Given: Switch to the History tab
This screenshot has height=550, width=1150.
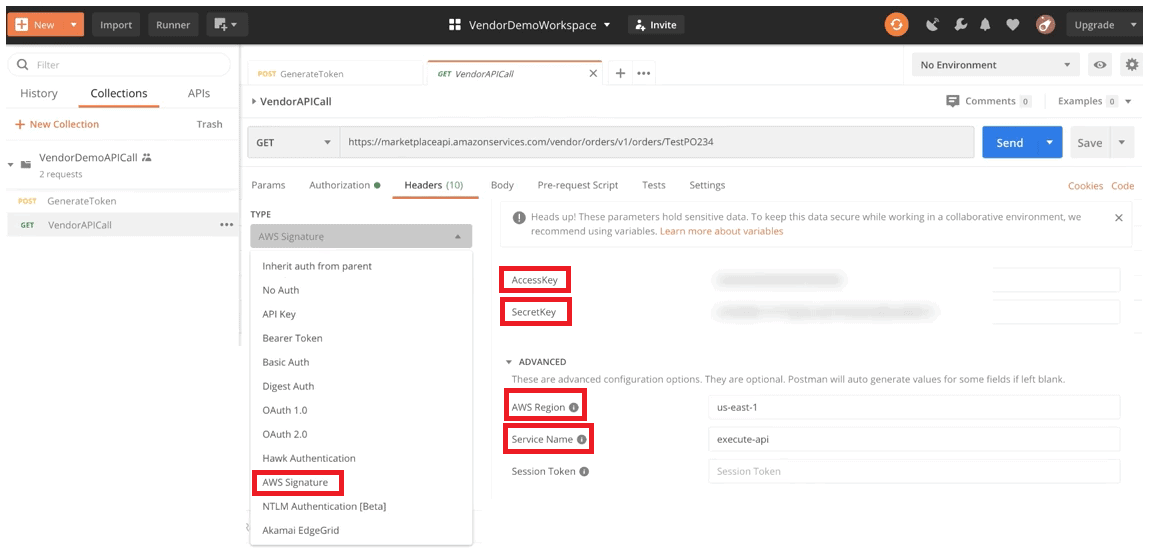Looking at the screenshot, I should (39, 93).
